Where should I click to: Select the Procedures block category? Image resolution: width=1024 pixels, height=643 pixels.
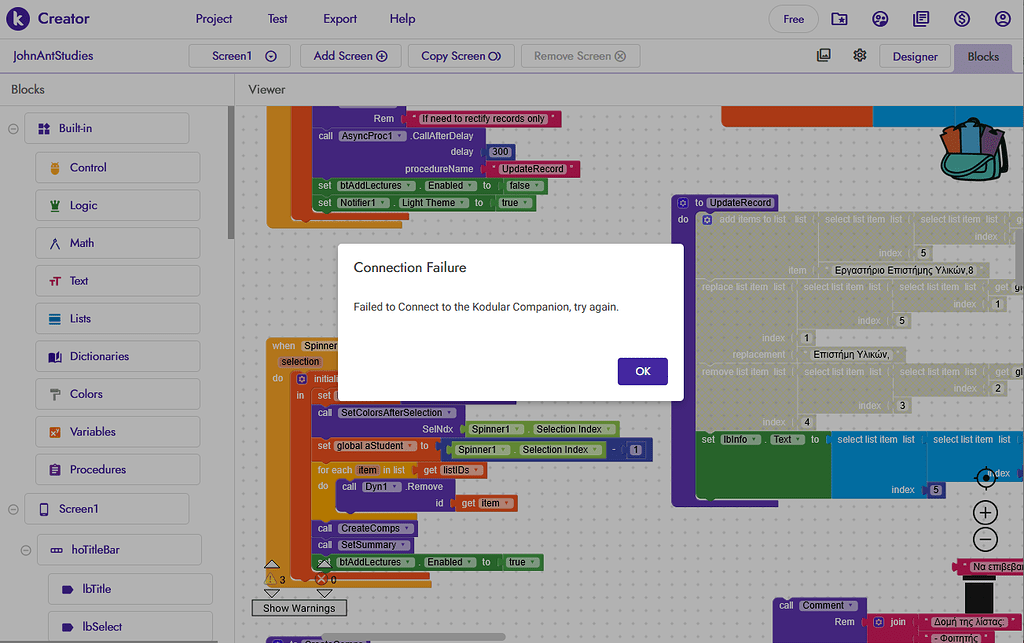[97, 469]
